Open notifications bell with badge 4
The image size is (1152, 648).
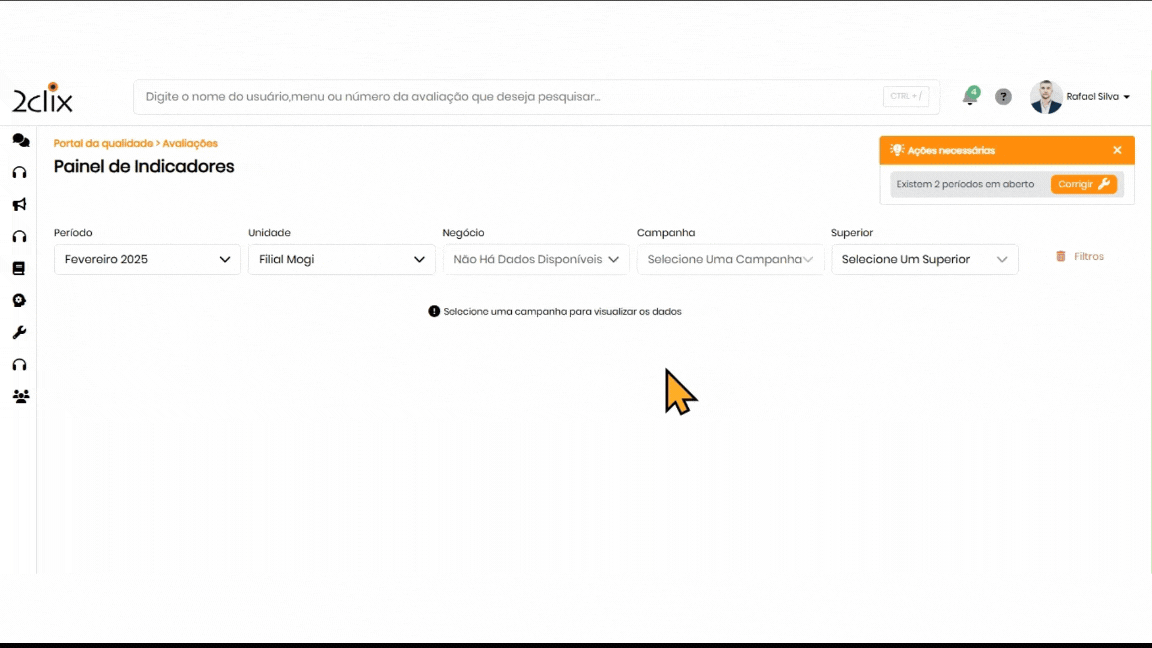969,97
